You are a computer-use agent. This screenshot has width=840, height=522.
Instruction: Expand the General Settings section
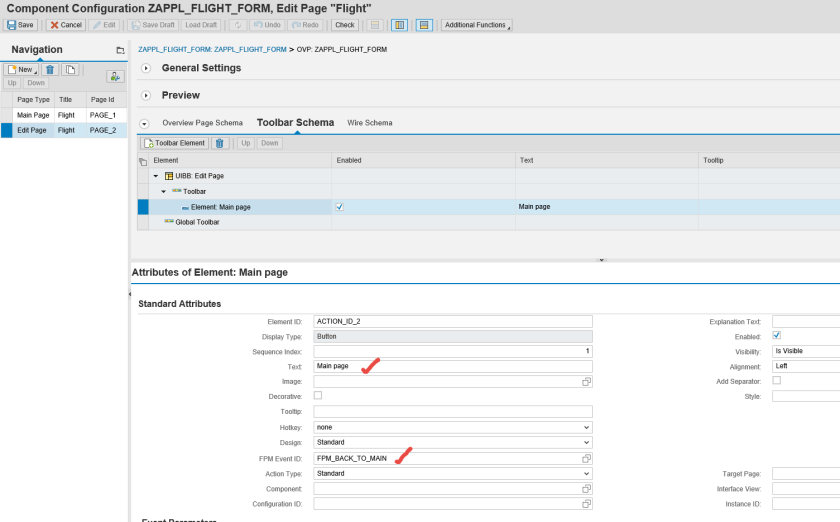pyautogui.click(x=146, y=68)
